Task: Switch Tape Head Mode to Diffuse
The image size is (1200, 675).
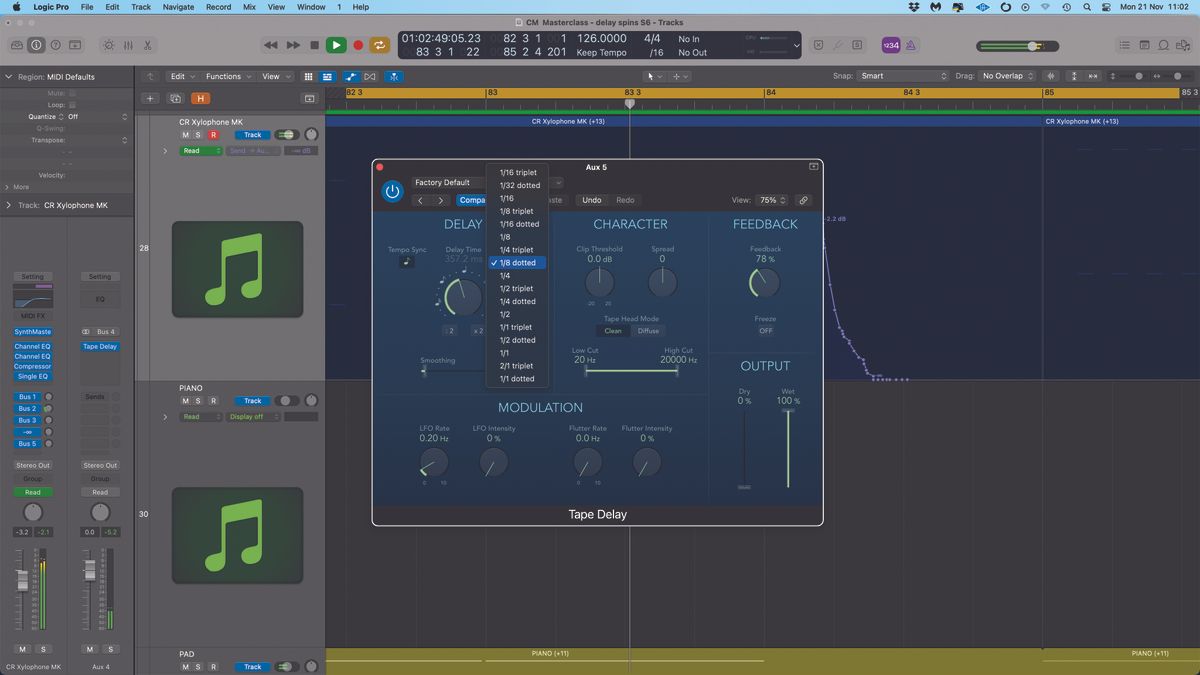Action: (648, 330)
